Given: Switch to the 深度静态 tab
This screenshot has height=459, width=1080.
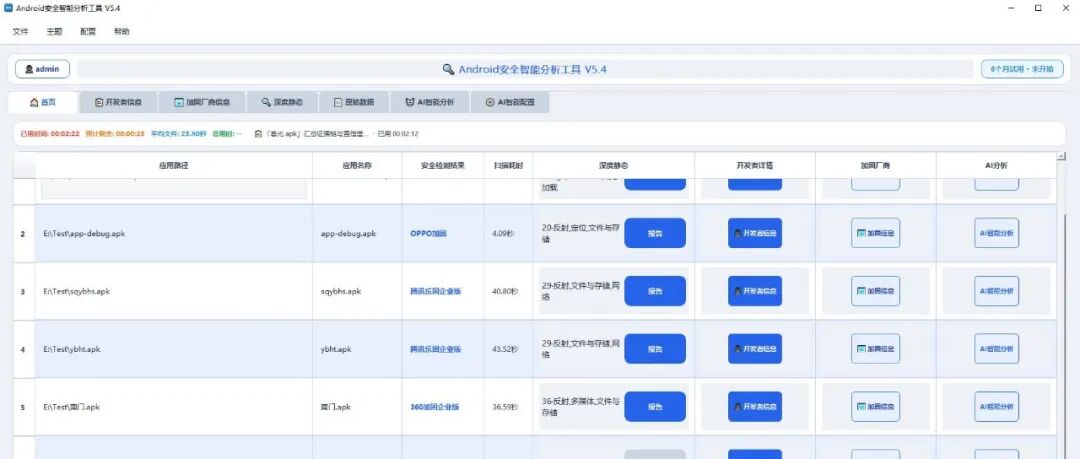Looking at the screenshot, I should (282, 102).
